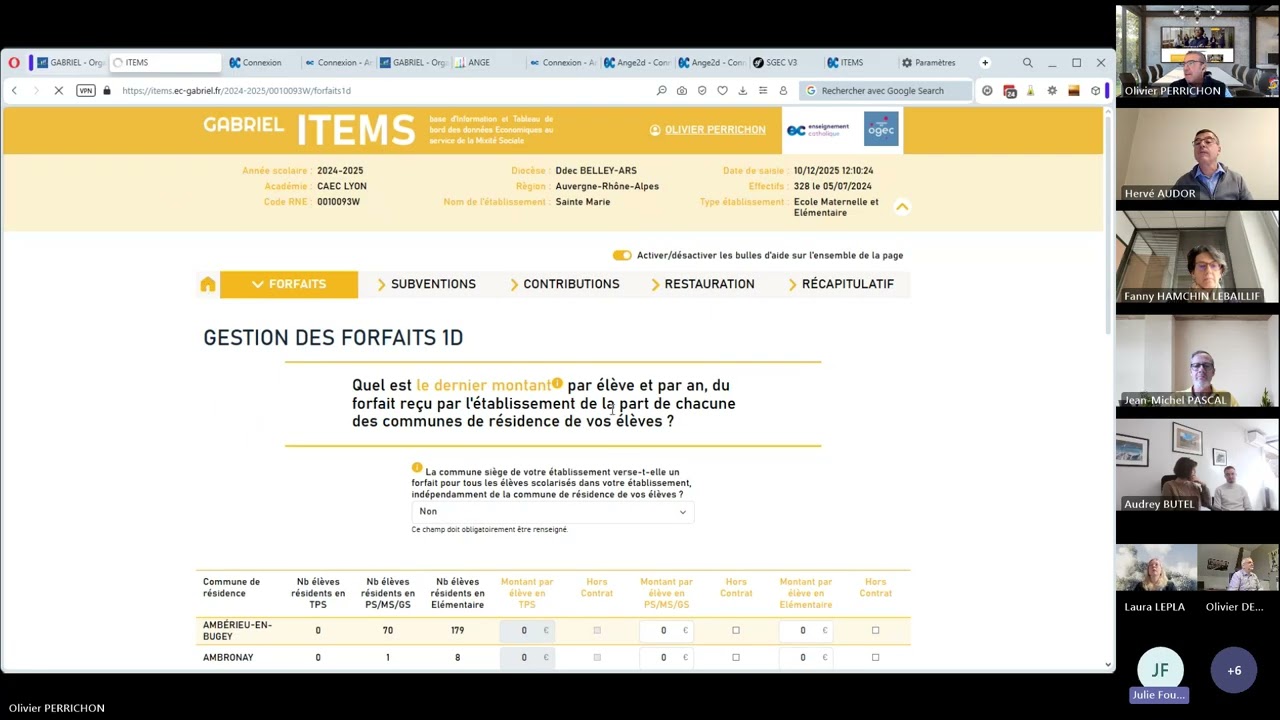Screen dimensions: 1280x720
Task: Click the heart bookmark icon in address bar
Action: point(722,90)
